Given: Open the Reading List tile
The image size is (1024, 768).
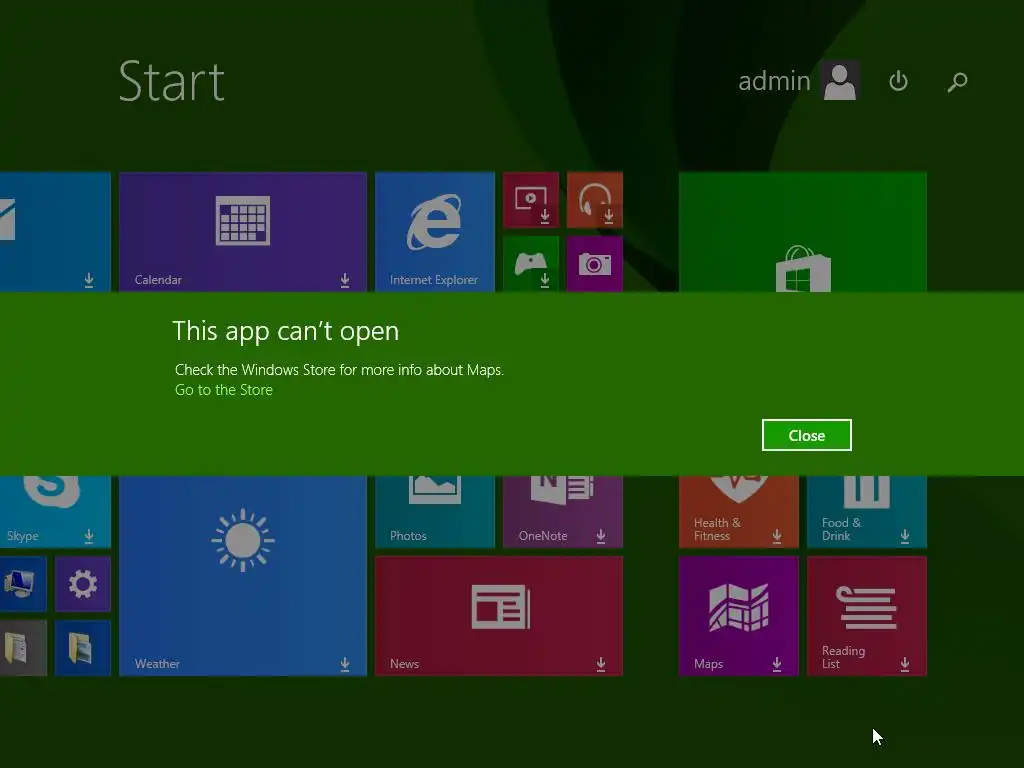Looking at the screenshot, I should (867, 616).
